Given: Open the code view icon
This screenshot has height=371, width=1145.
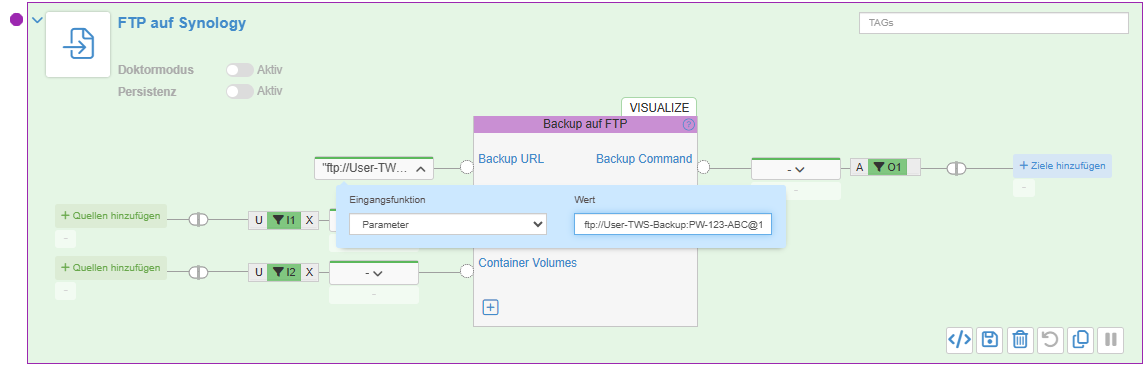Looking at the screenshot, I should click(x=960, y=339).
